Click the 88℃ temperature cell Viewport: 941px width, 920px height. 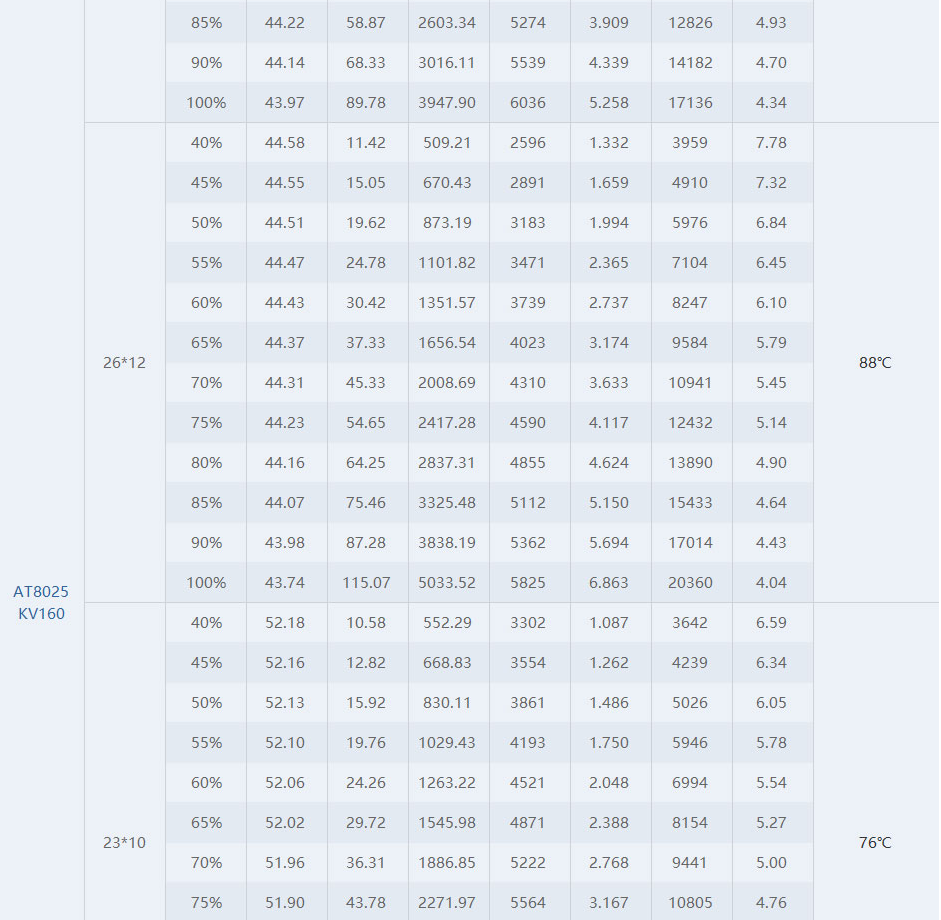click(x=875, y=362)
